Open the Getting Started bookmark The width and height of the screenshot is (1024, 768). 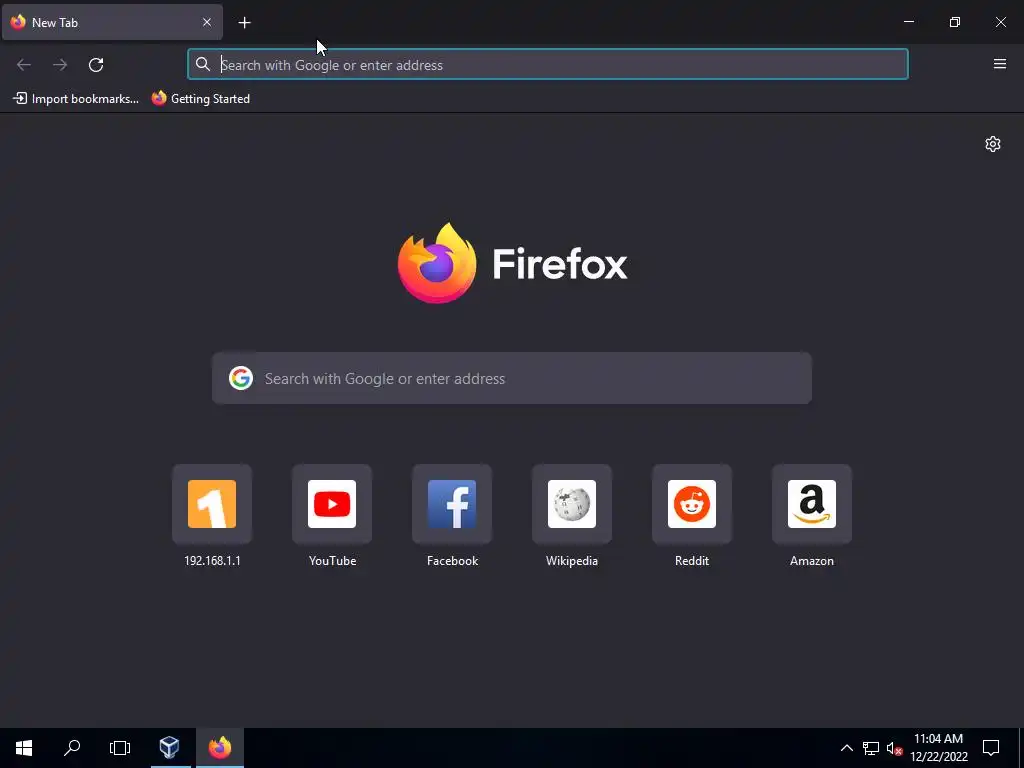[201, 99]
